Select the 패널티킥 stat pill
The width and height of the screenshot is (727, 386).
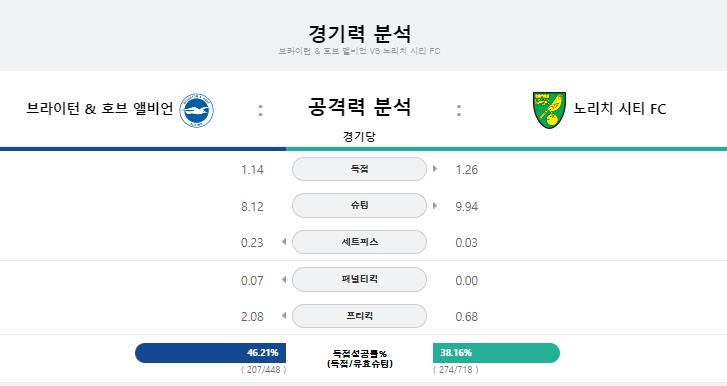click(x=359, y=279)
